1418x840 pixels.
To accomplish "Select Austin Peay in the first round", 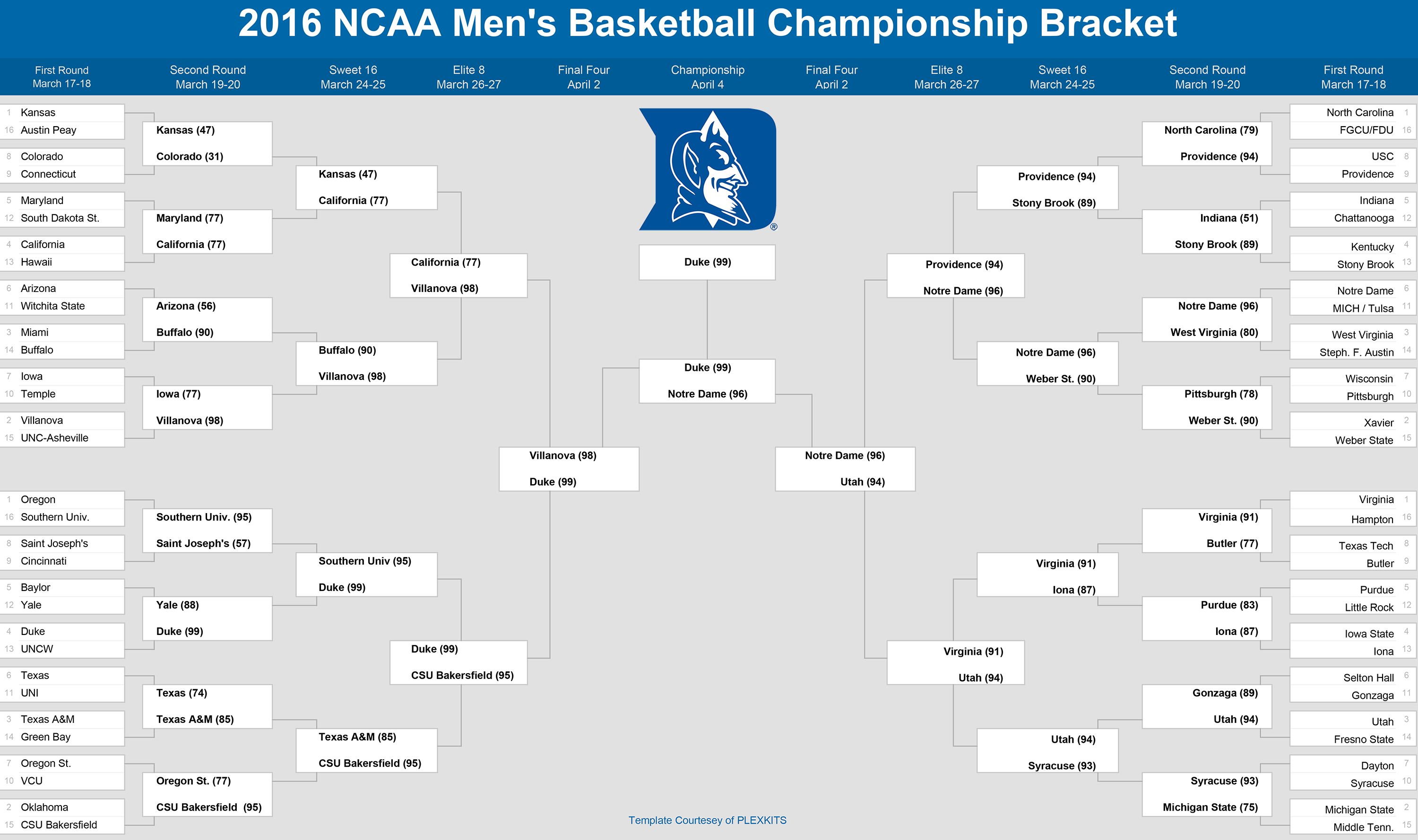I will [49, 130].
